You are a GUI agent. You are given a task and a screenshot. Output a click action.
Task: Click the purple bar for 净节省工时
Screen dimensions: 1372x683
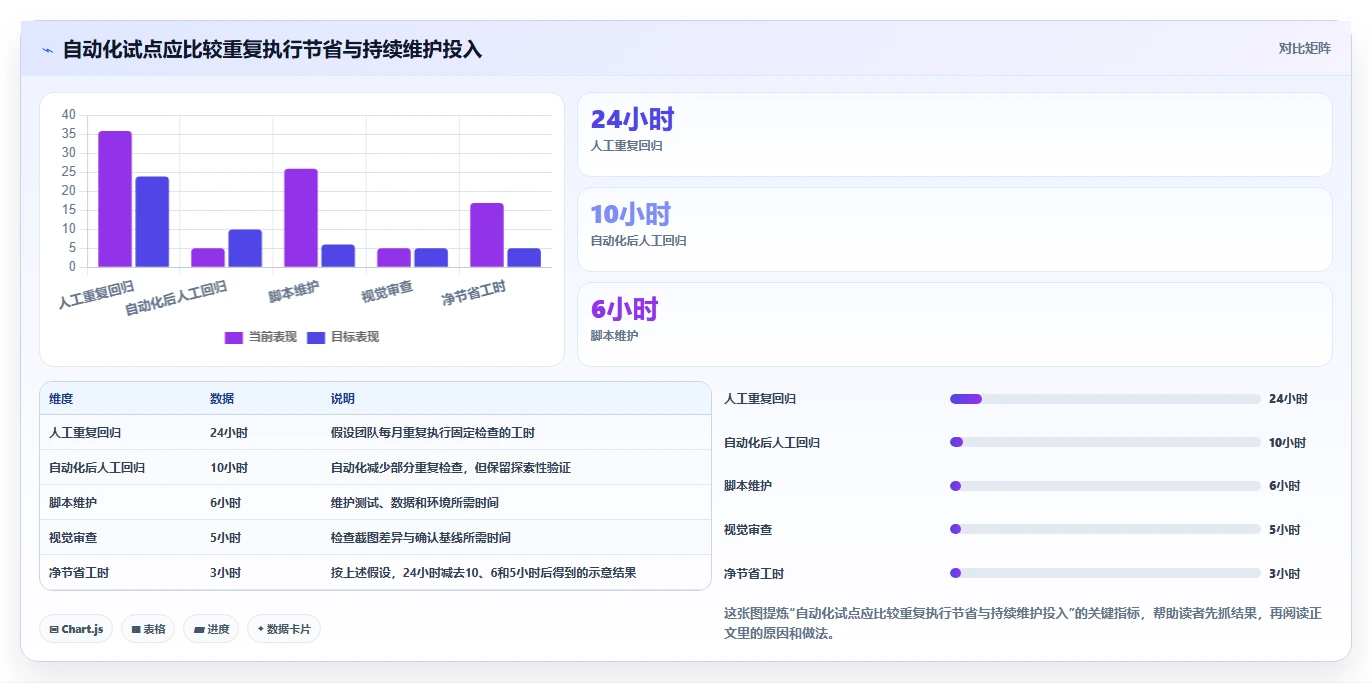coord(487,235)
